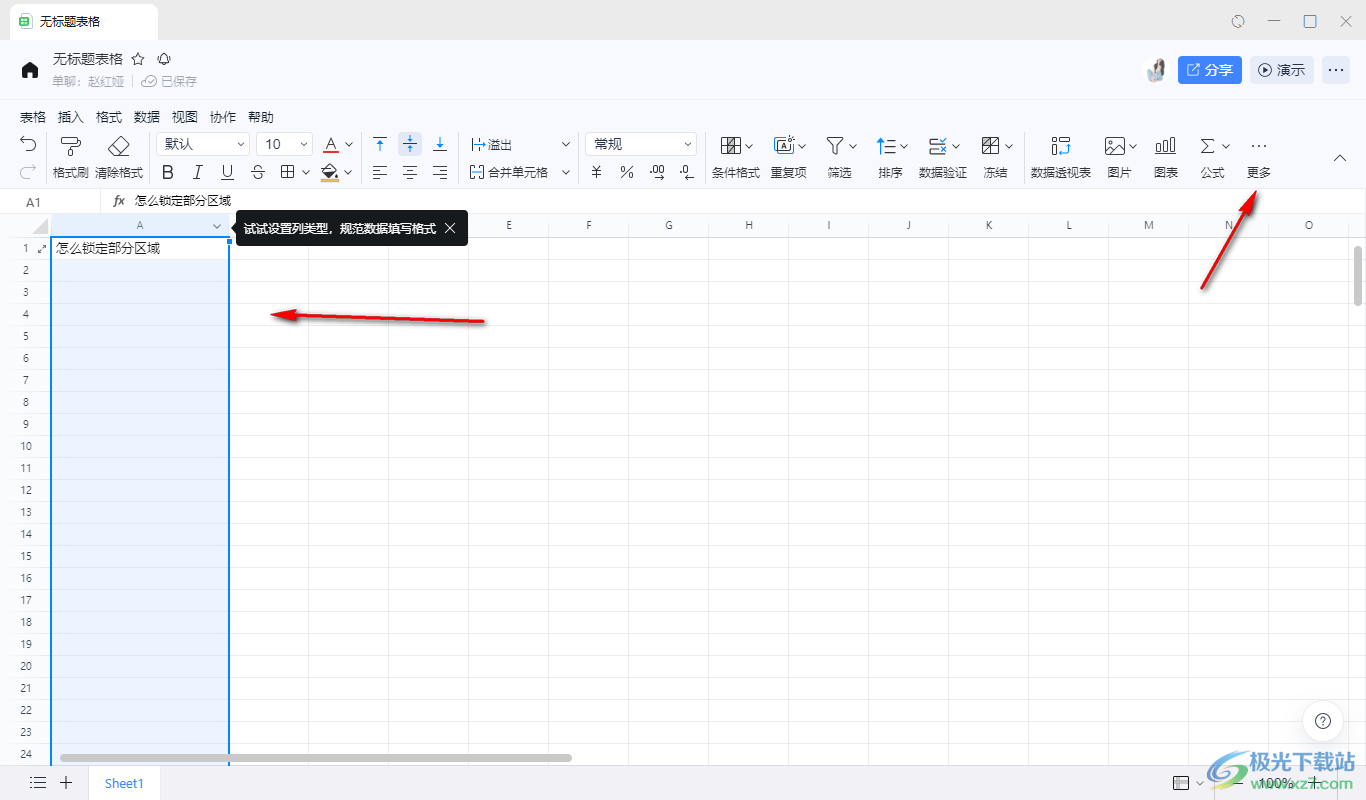Screen dimensions: 1366x800
Task: Open the 默认 font family dropdown
Action: click(x=203, y=144)
